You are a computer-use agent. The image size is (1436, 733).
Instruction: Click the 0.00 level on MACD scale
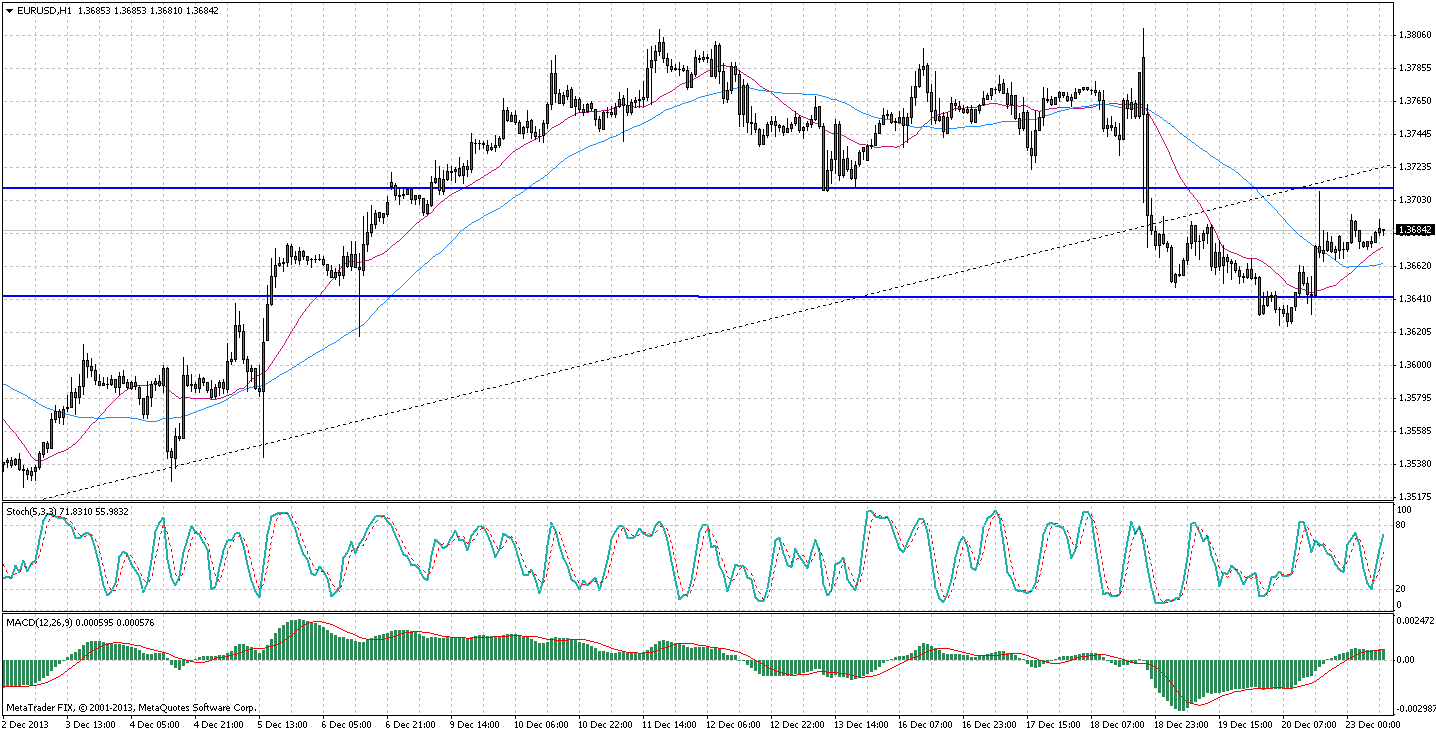pos(1405,660)
